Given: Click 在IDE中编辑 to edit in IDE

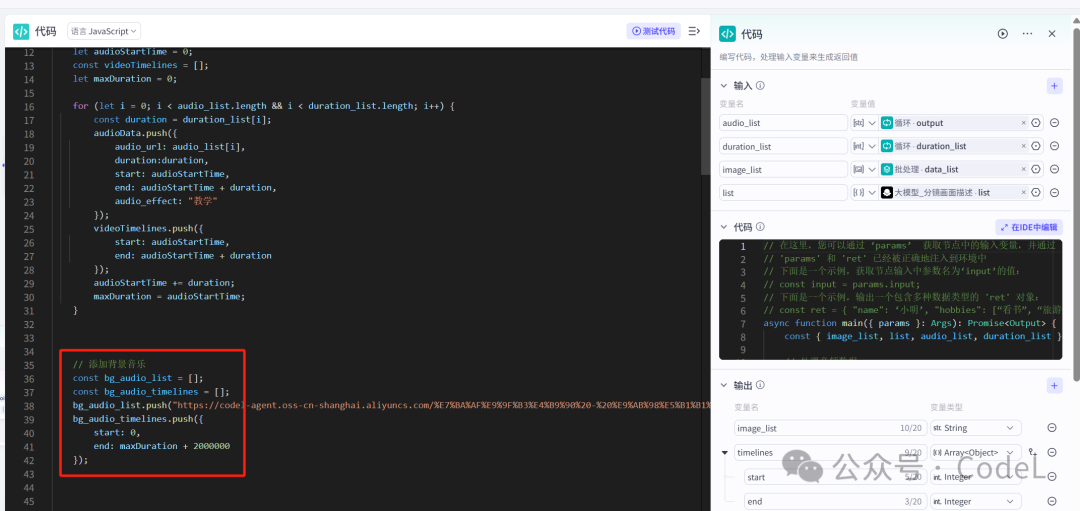Looking at the screenshot, I should coord(1028,227).
